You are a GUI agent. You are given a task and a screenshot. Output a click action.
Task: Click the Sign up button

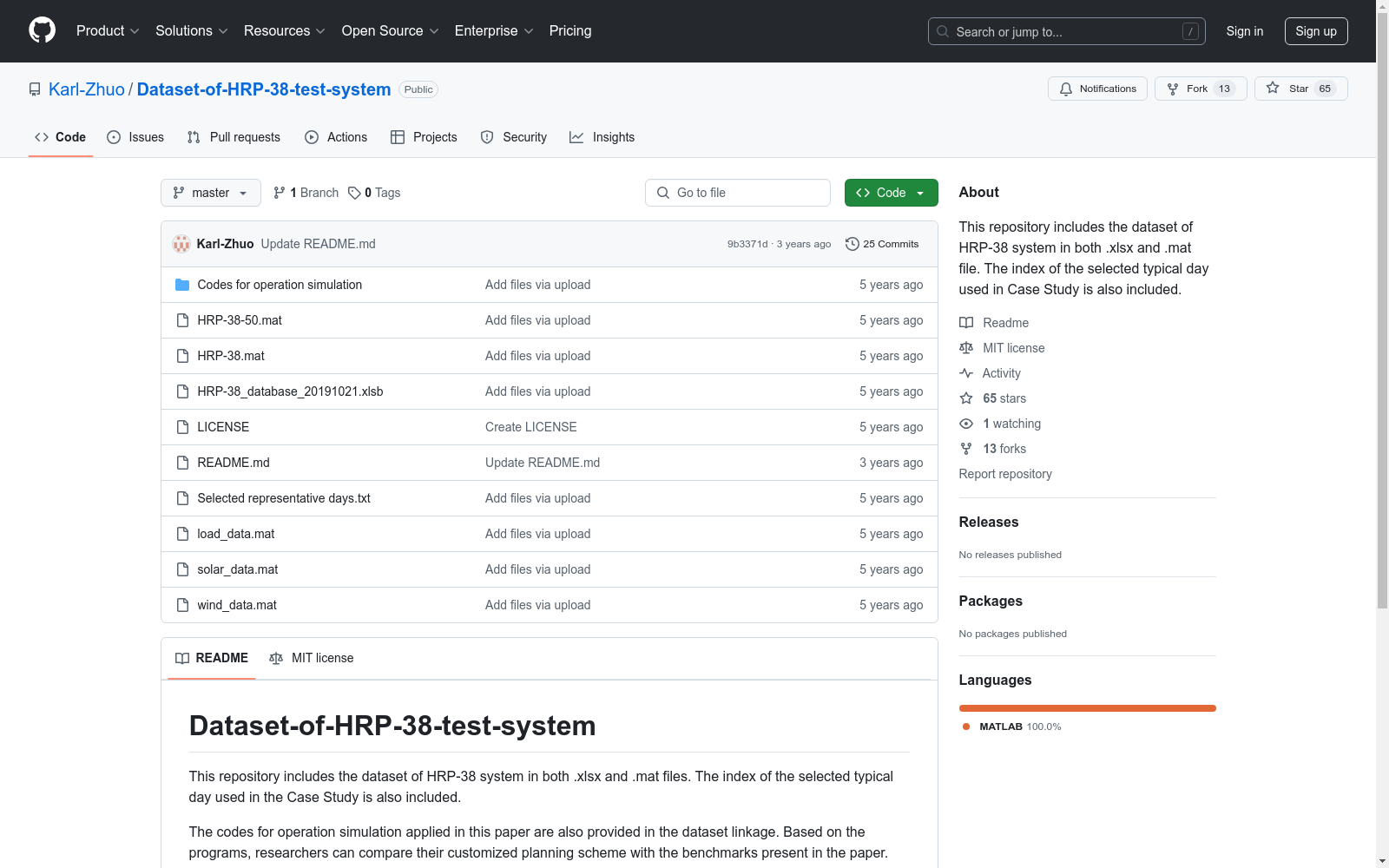point(1316,31)
